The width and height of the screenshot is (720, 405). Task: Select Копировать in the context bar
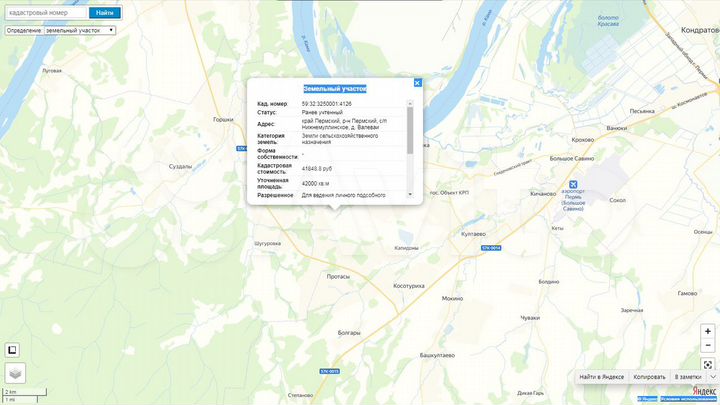[x=649, y=377]
